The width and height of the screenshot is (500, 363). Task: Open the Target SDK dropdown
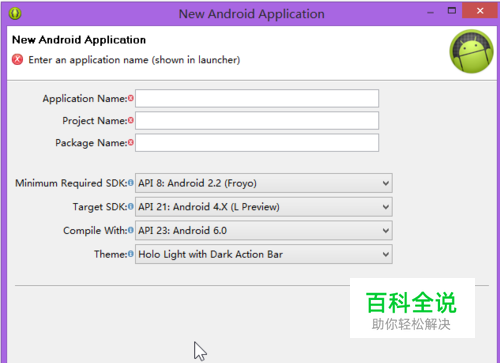(x=264, y=207)
